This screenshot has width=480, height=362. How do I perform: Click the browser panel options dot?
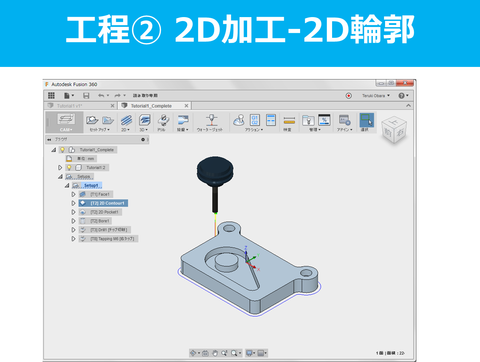(x=143, y=139)
